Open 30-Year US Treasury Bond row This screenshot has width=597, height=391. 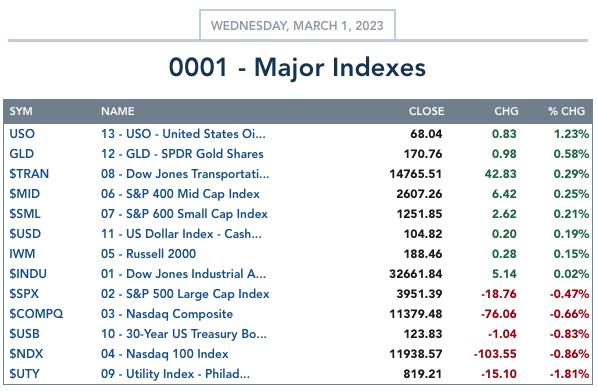click(x=298, y=334)
